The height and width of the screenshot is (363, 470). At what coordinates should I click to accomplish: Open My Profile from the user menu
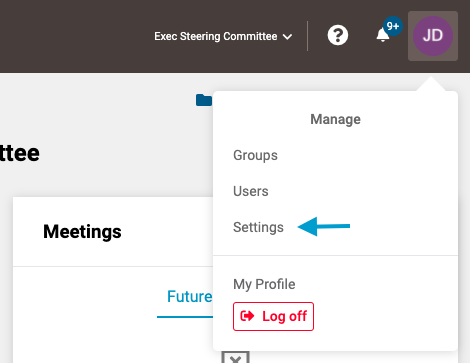(x=264, y=284)
